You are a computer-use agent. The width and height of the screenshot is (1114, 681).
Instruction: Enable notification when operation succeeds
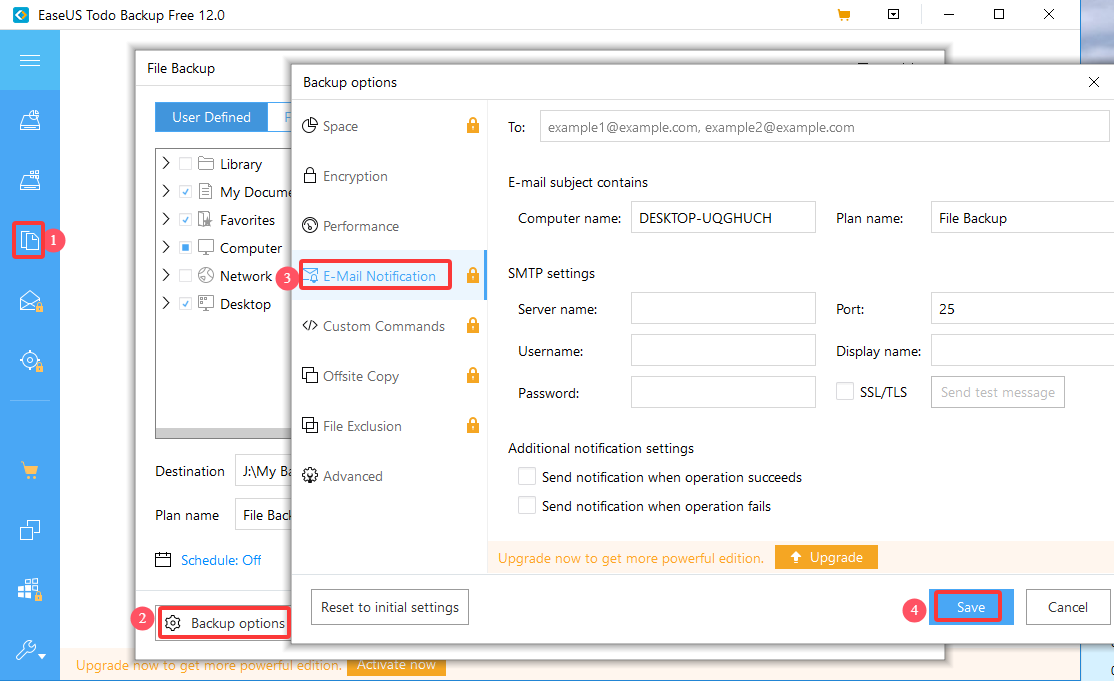[527, 476]
